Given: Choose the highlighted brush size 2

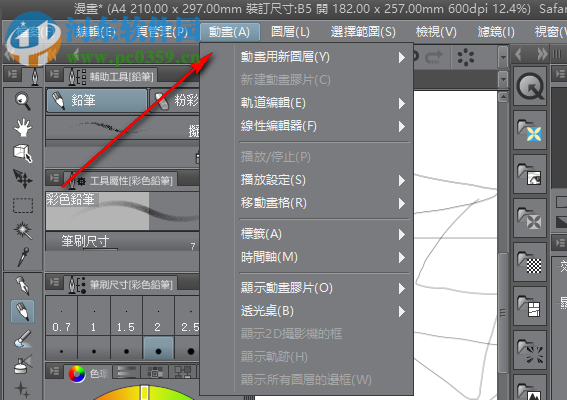Looking at the screenshot, I should 158,348.
